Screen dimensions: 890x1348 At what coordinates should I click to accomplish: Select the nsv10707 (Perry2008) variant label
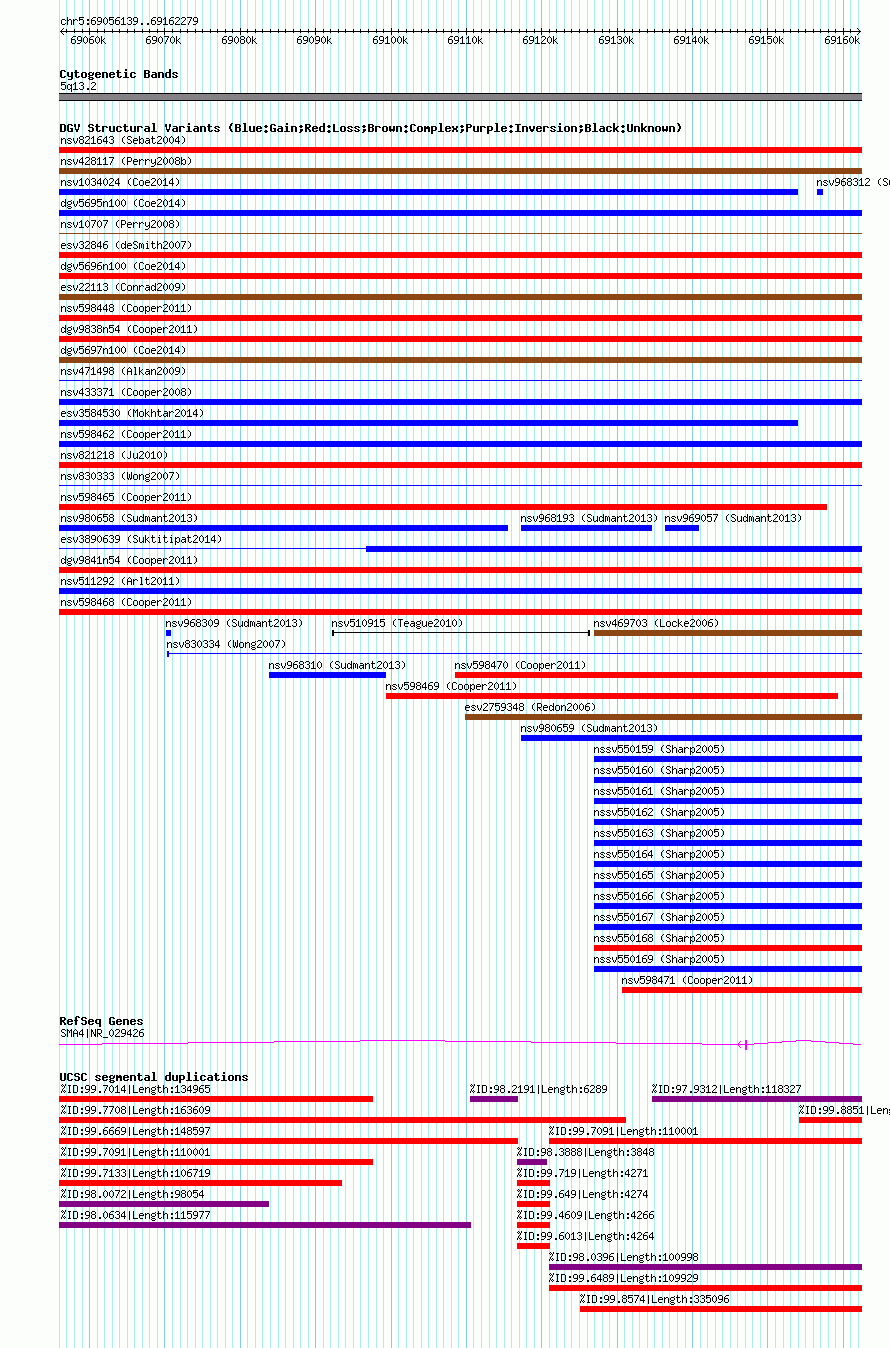click(120, 224)
